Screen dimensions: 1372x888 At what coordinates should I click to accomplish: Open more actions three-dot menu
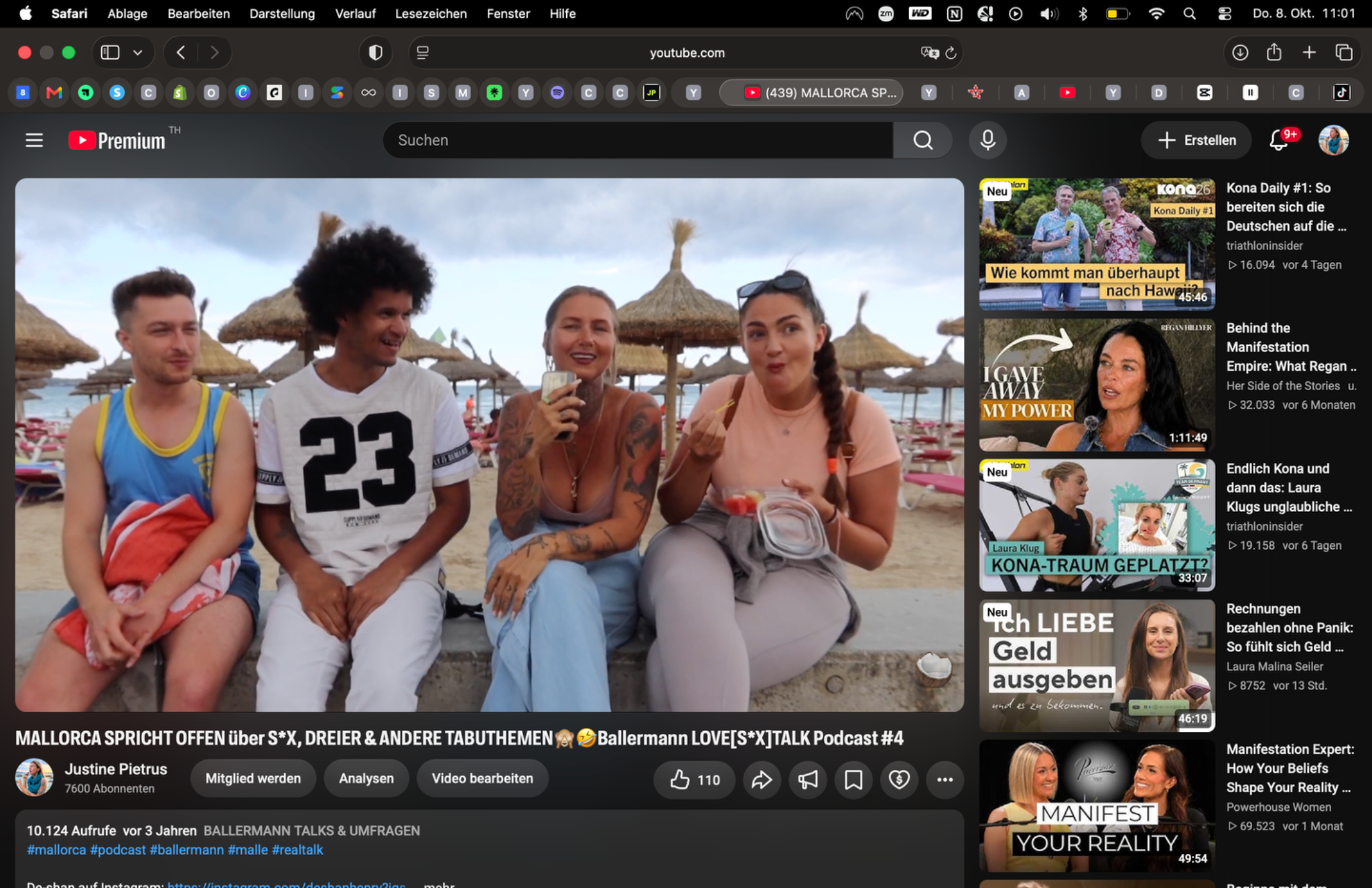[x=945, y=779]
